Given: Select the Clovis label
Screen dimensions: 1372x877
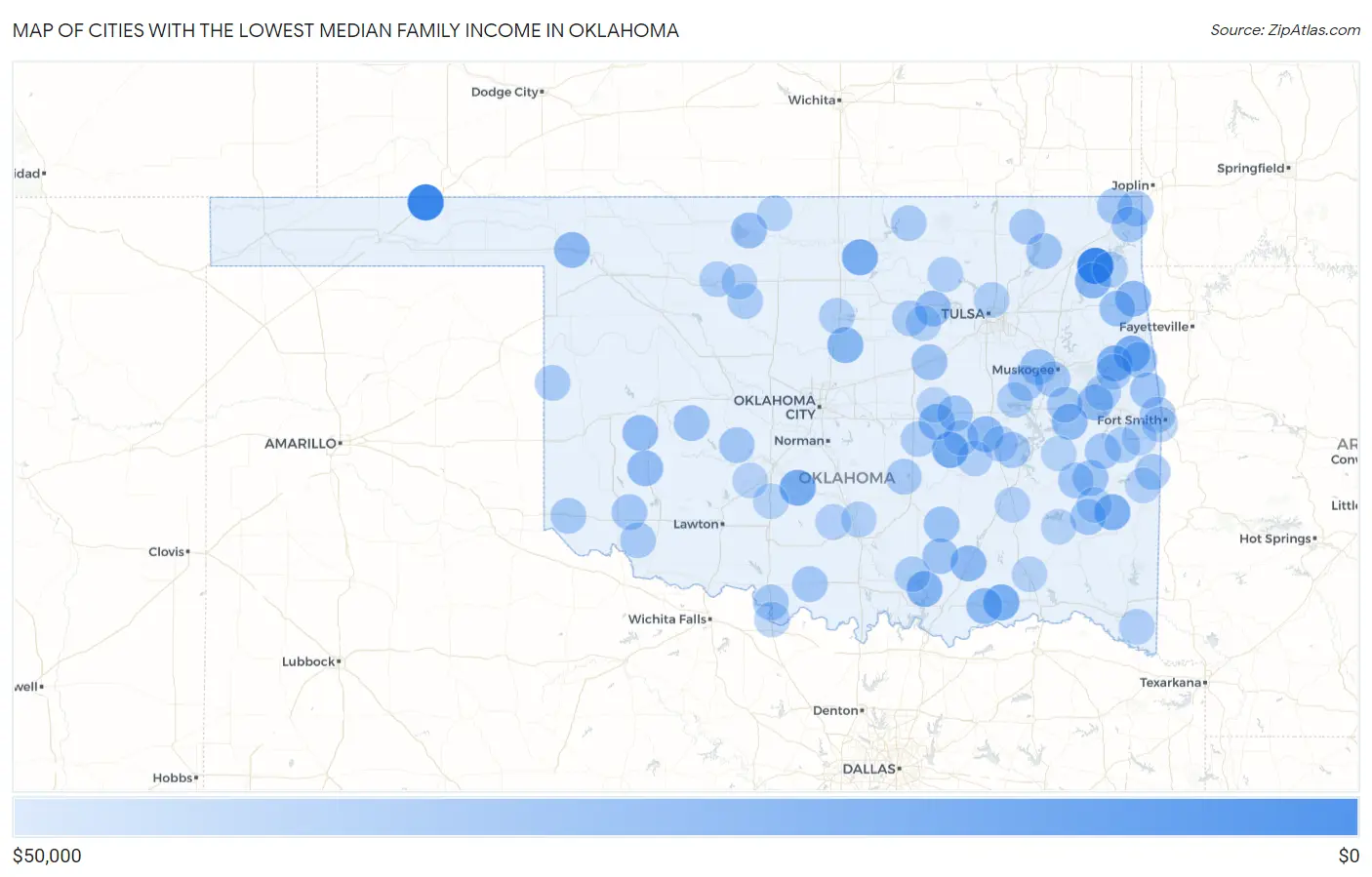Looking at the screenshot, I should coord(166,551).
